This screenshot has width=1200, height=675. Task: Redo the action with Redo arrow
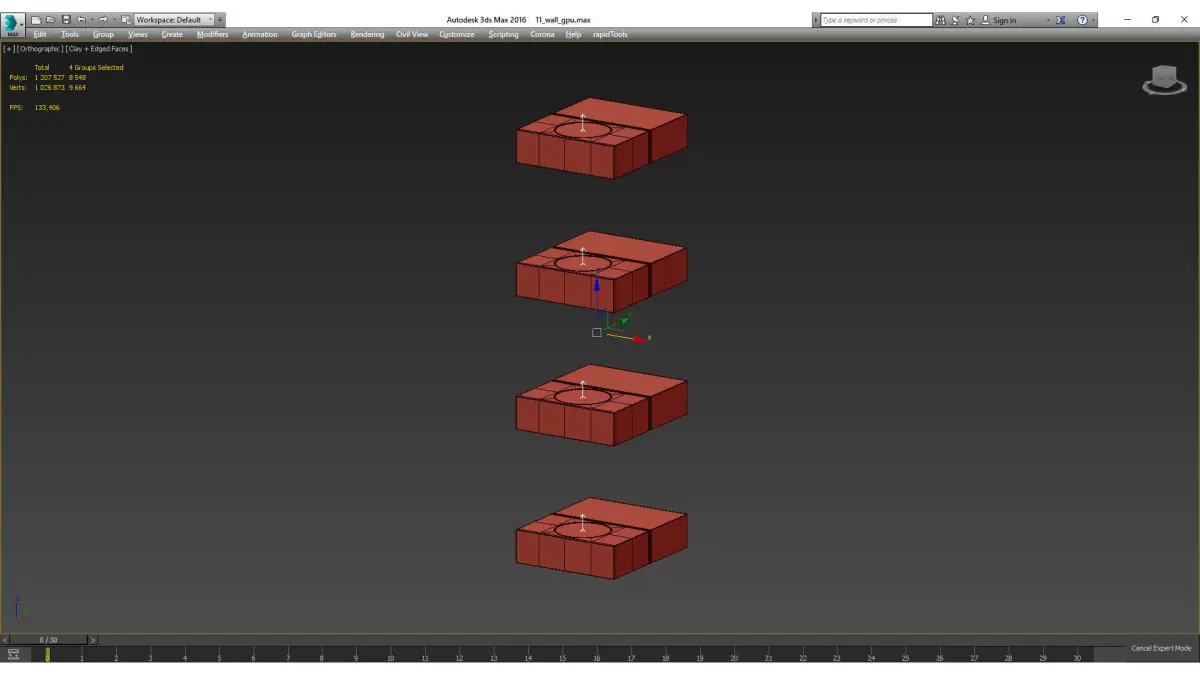point(103,20)
